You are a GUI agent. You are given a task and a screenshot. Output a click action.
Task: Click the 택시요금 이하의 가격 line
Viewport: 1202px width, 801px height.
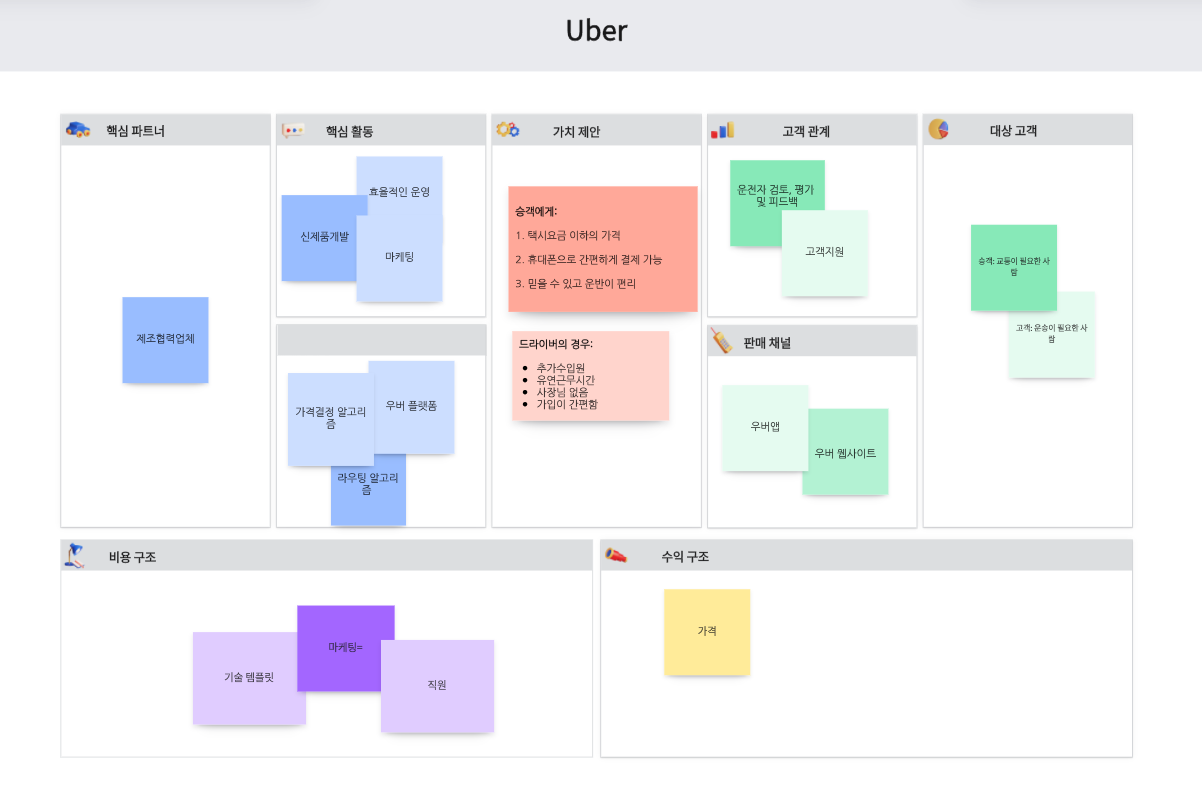[568, 235]
